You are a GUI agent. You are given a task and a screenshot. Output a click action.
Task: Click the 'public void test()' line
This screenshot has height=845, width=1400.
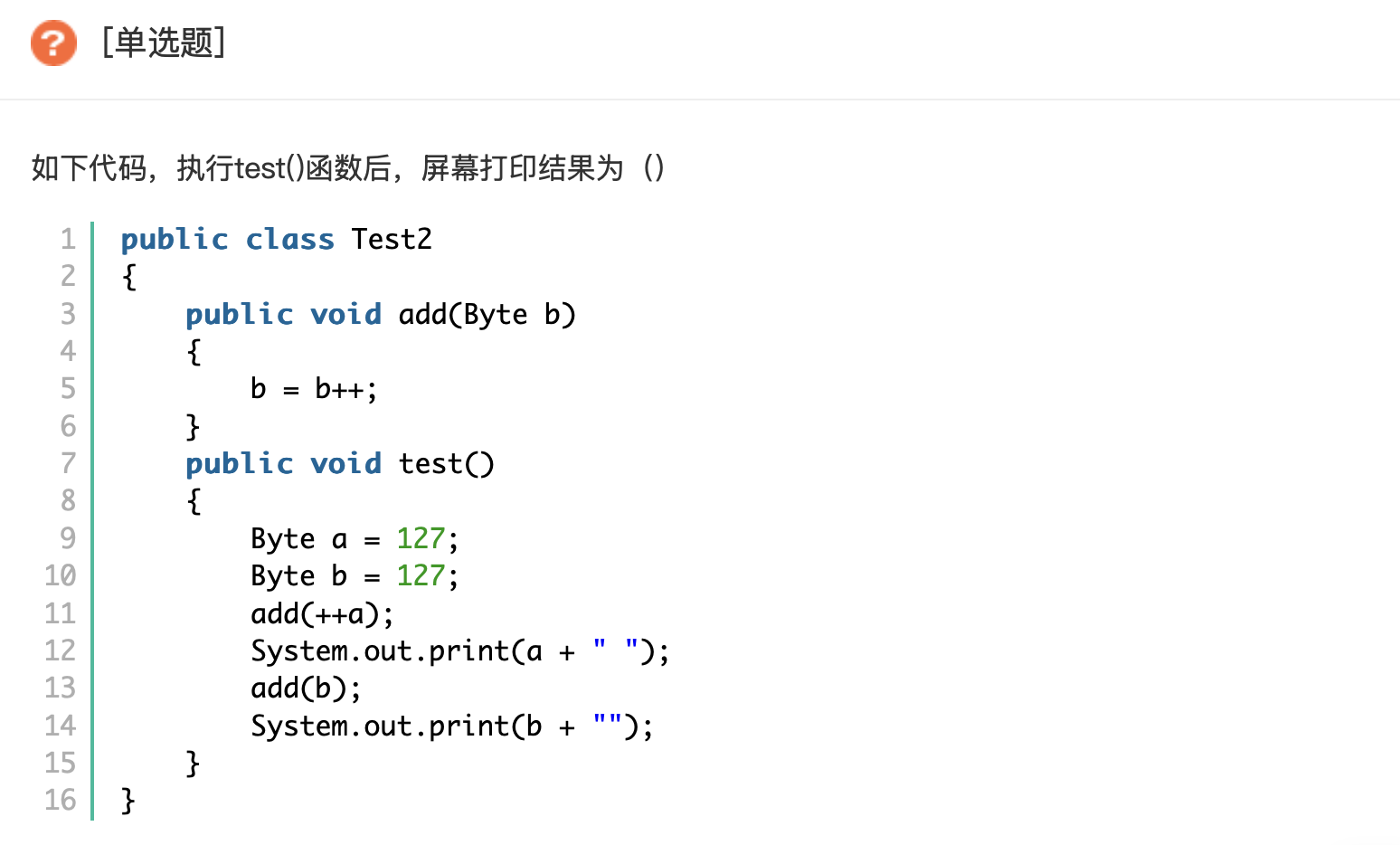point(340,464)
